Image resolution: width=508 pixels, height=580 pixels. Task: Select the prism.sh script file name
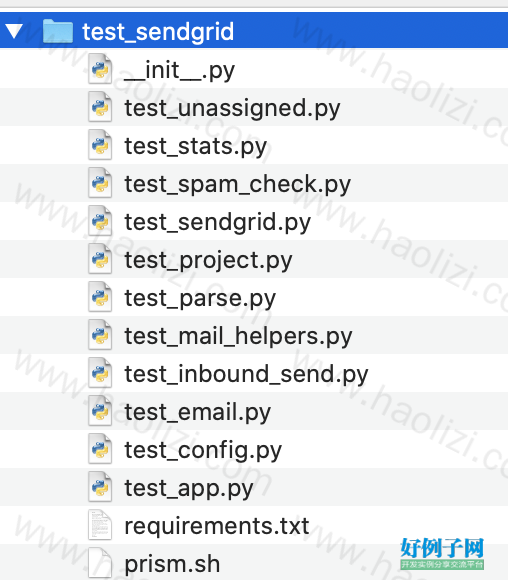tap(172, 564)
